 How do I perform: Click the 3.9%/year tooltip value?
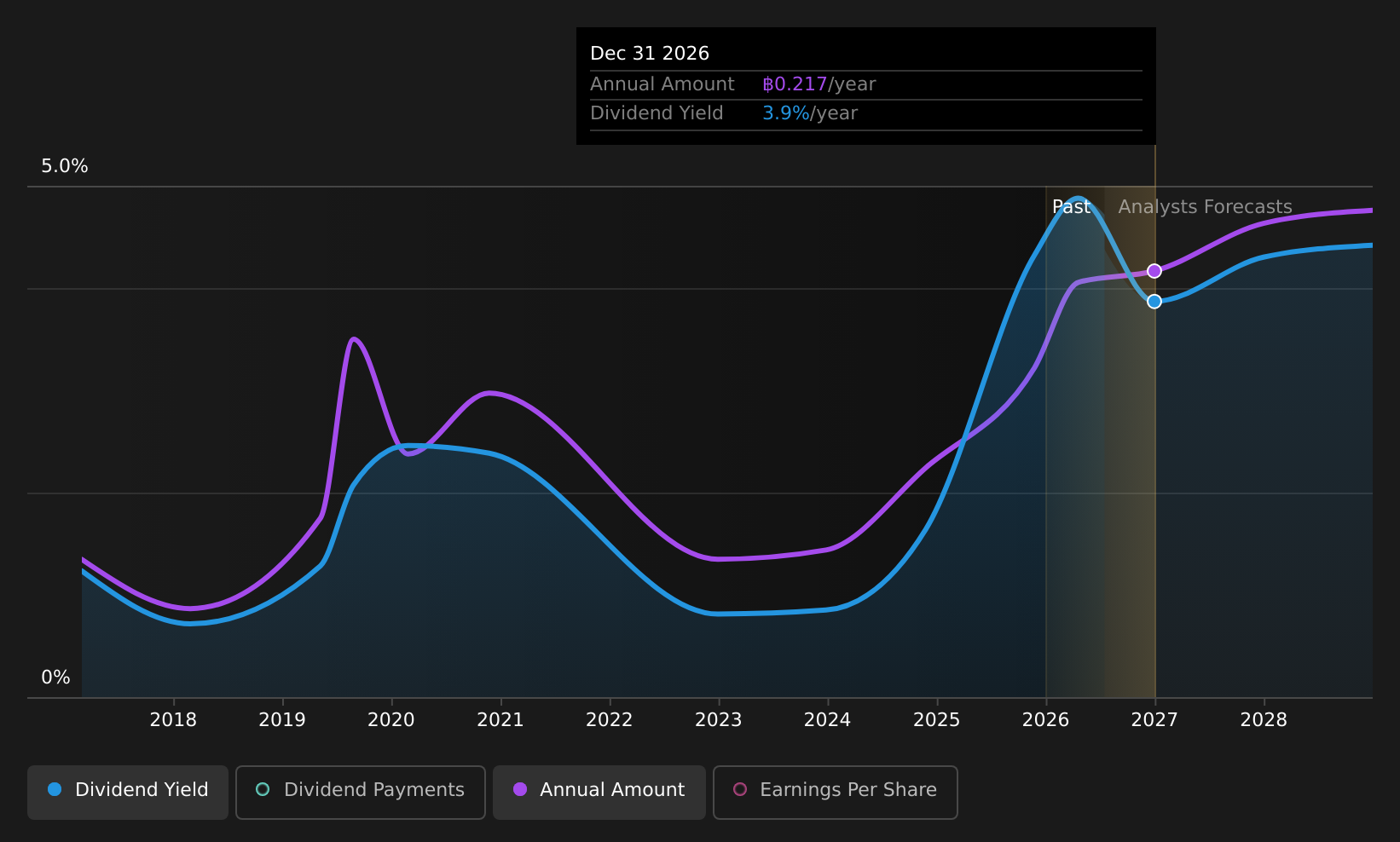(x=810, y=113)
